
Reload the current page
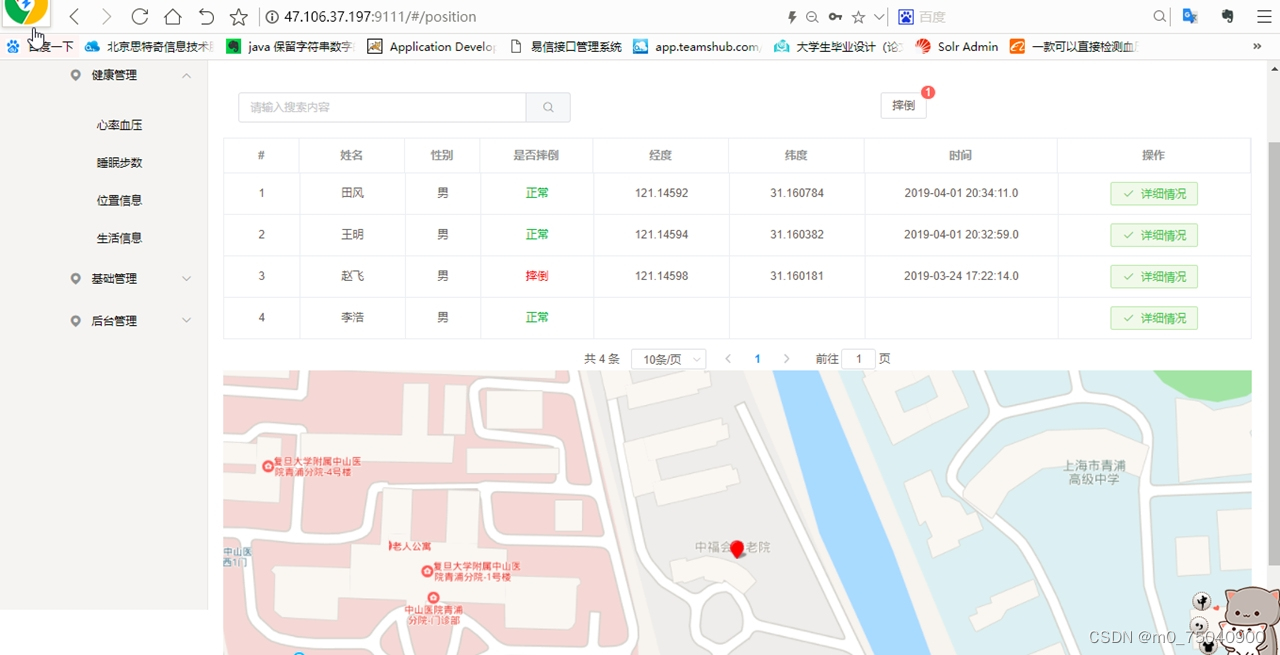(x=140, y=17)
